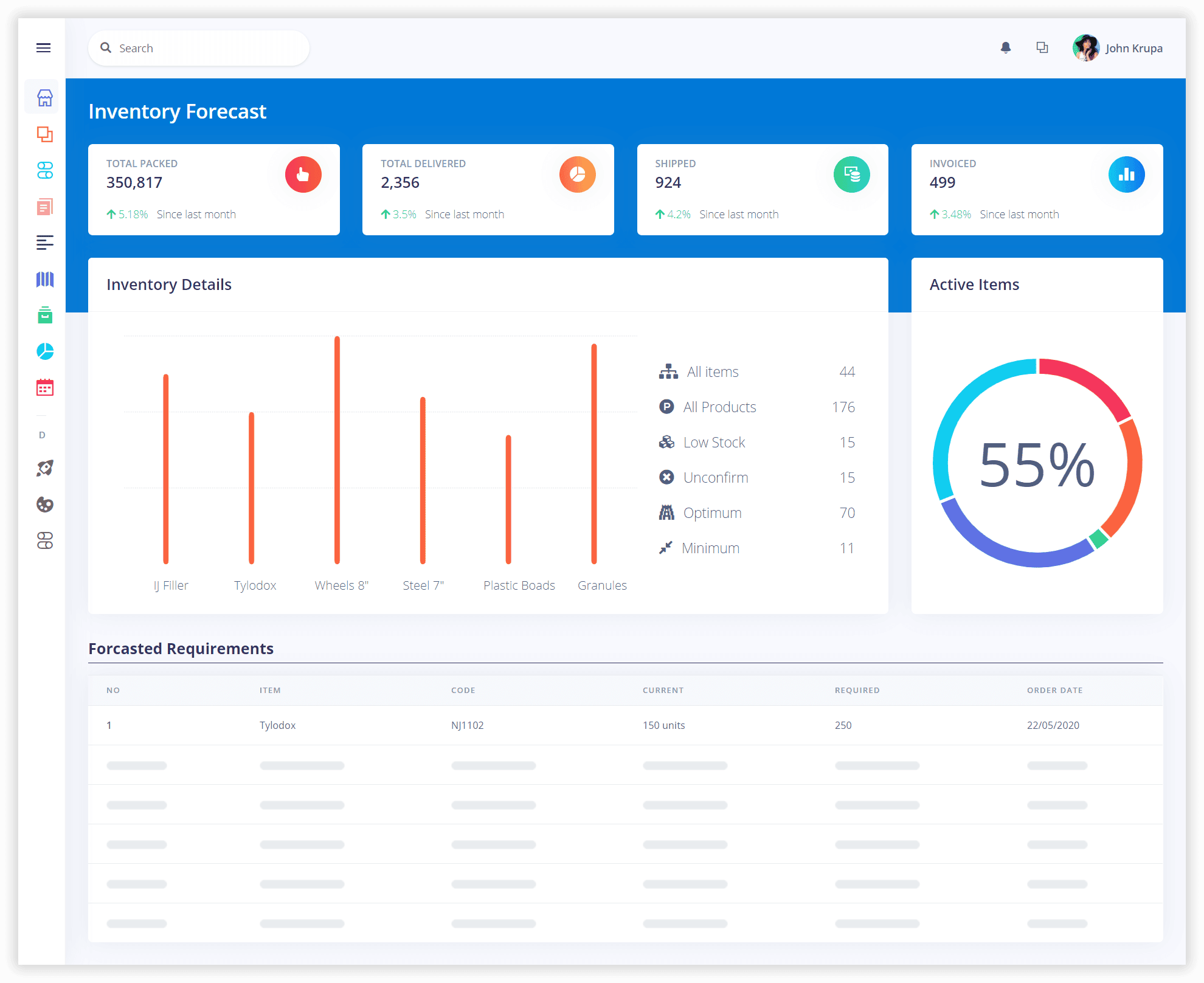Image resolution: width=1204 pixels, height=983 pixels.
Task: Click the road icon beside Optimum
Action: tap(666, 512)
